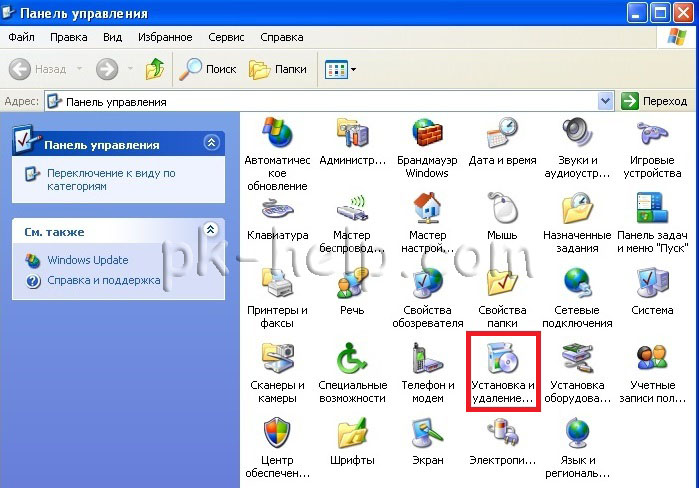The image size is (699, 488).
Task: Open Мышь icon
Action: tap(502, 208)
